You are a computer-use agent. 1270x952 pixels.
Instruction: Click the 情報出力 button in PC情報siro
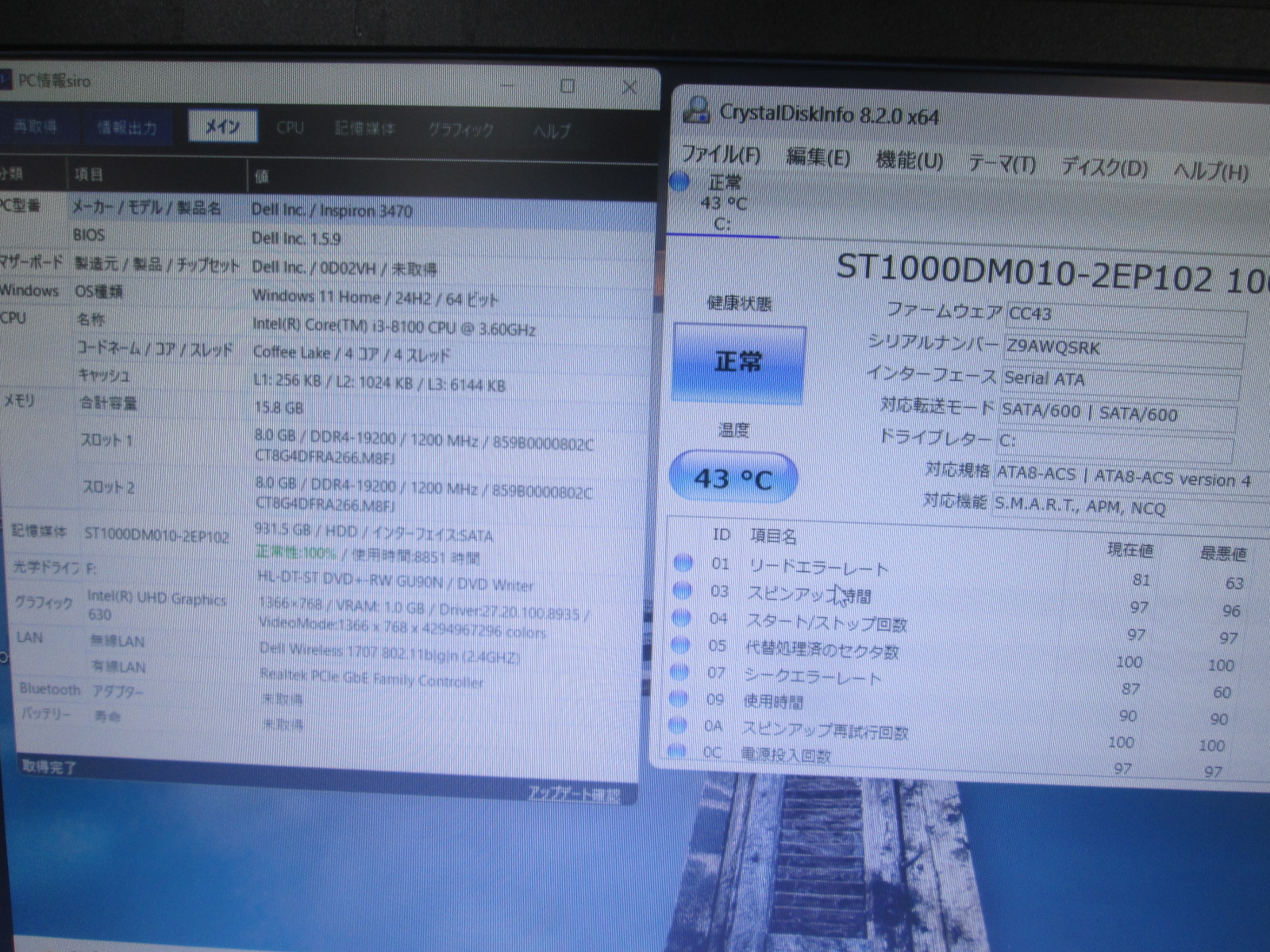click(x=126, y=127)
